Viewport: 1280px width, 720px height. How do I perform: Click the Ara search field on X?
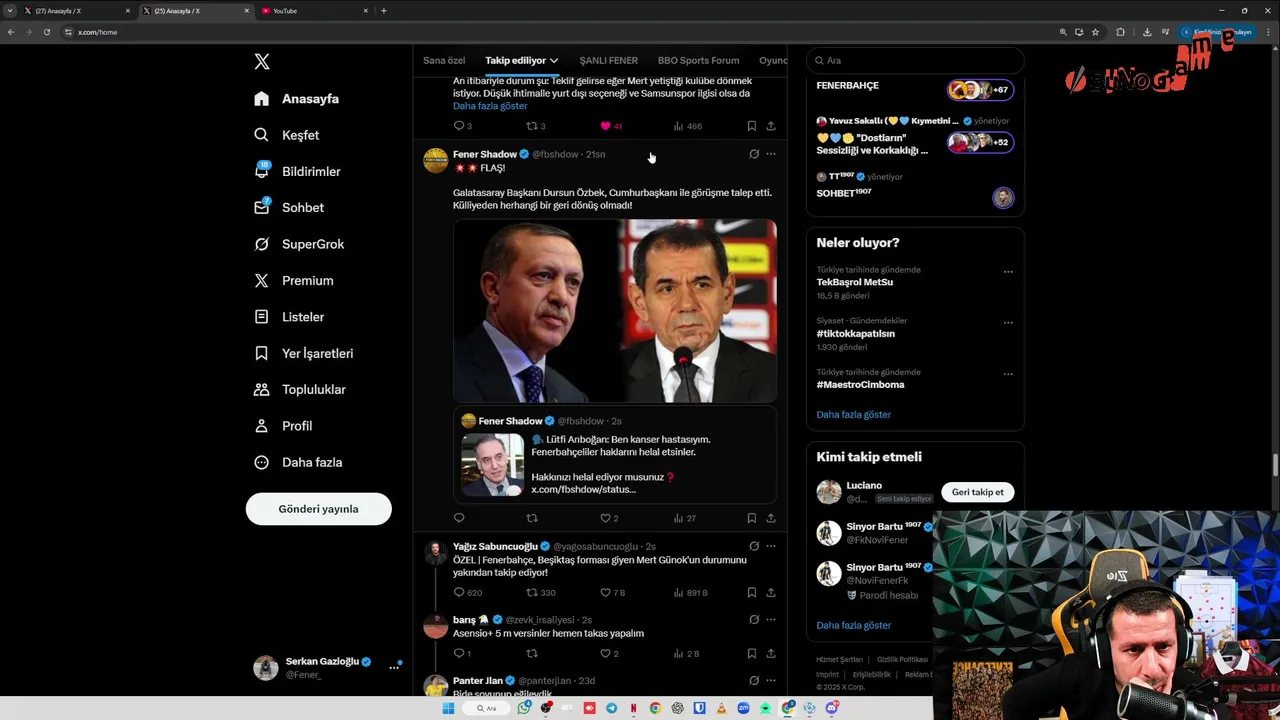(x=915, y=60)
